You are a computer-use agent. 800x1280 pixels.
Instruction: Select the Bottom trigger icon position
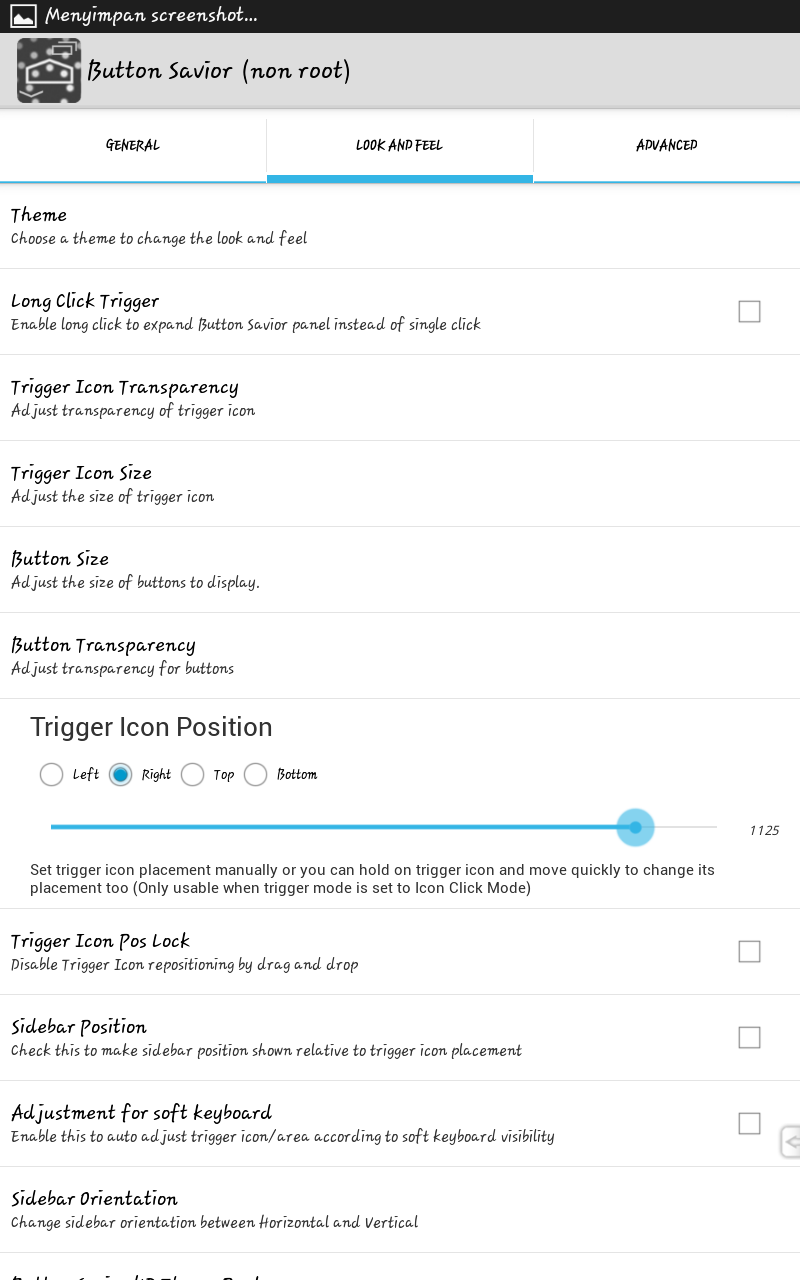point(255,774)
